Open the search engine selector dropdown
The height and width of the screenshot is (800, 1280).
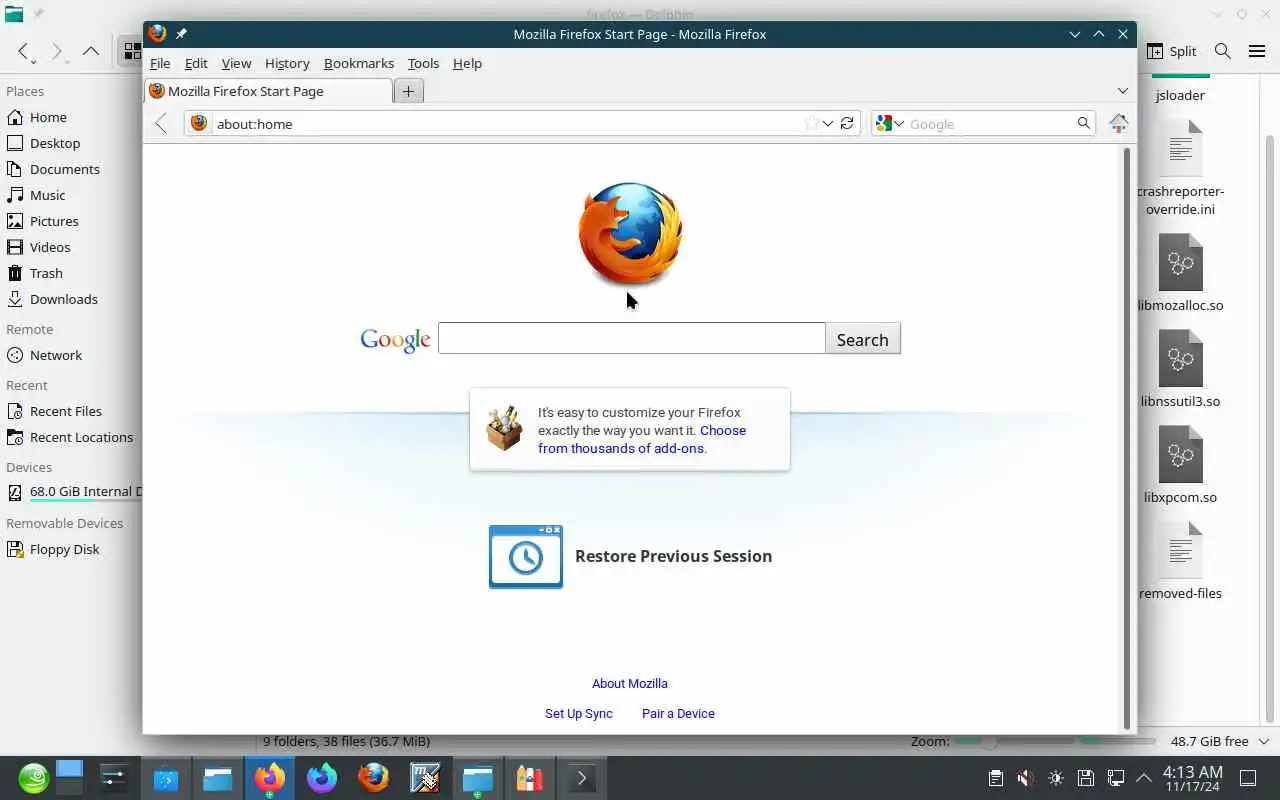click(x=889, y=123)
